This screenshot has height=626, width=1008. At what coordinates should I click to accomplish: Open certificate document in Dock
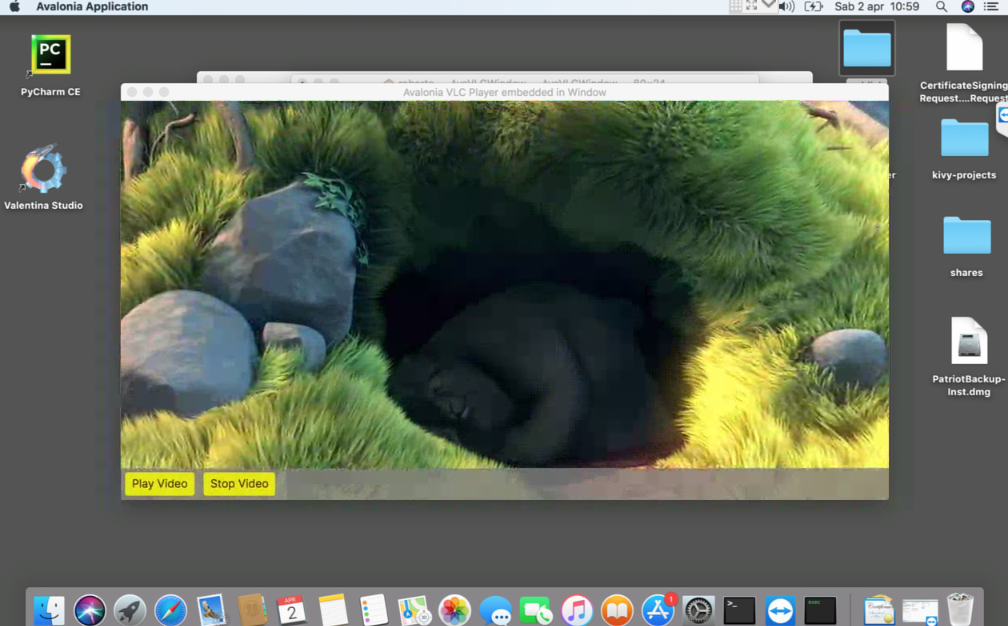click(879, 609)
